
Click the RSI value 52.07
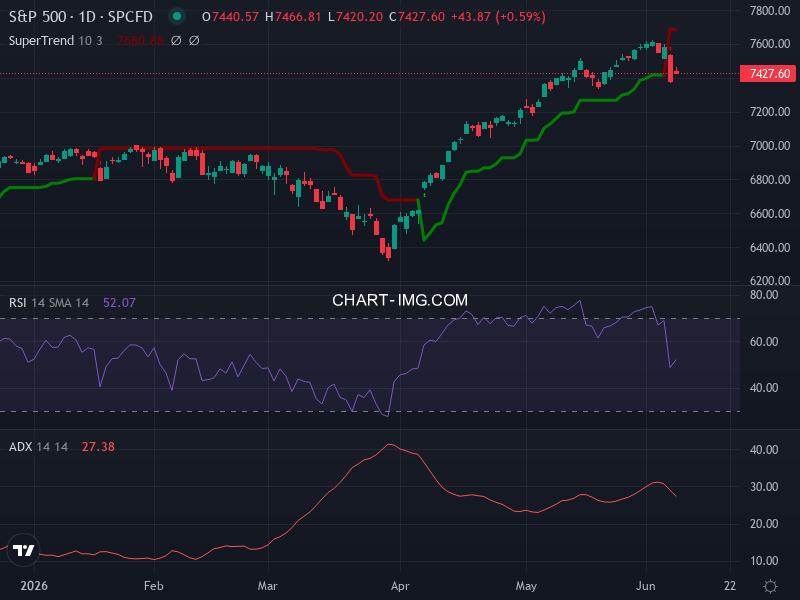coord(119,303)
